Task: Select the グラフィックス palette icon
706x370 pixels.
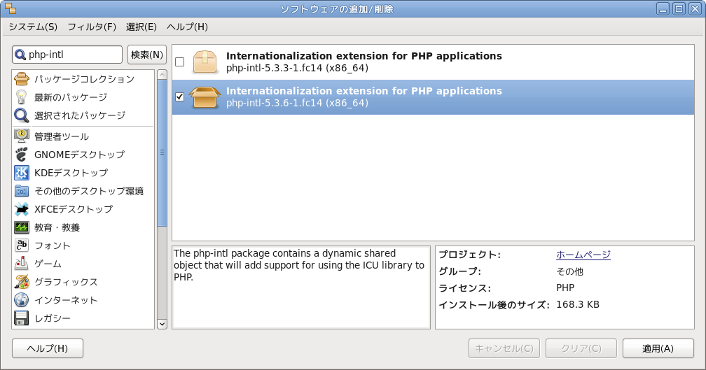Action: coord(22,282)
